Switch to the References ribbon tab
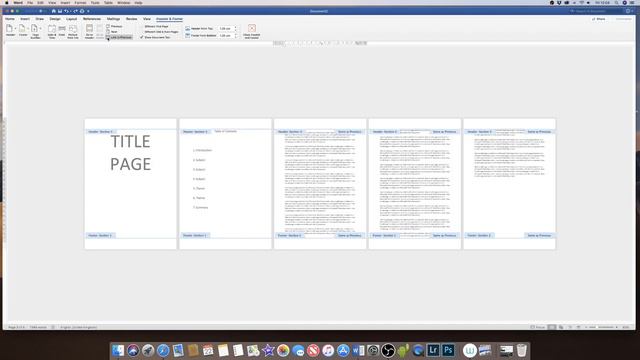Viewport: 640px width, 360px height. pos(92,19)
